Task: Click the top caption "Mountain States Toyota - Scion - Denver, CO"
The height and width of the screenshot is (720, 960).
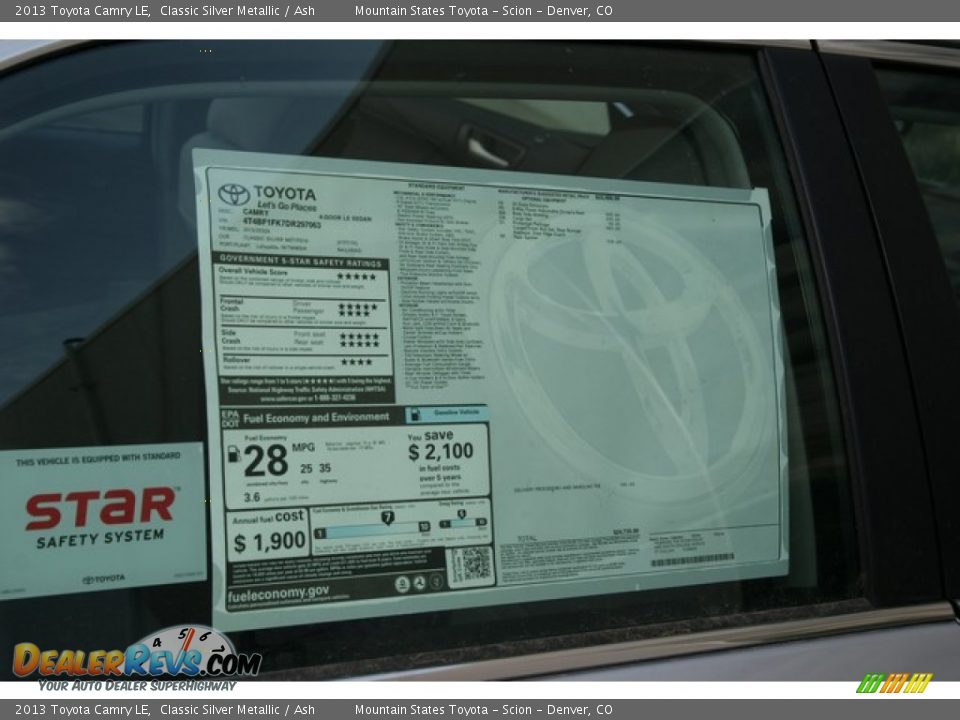Action: click(484, 10)
